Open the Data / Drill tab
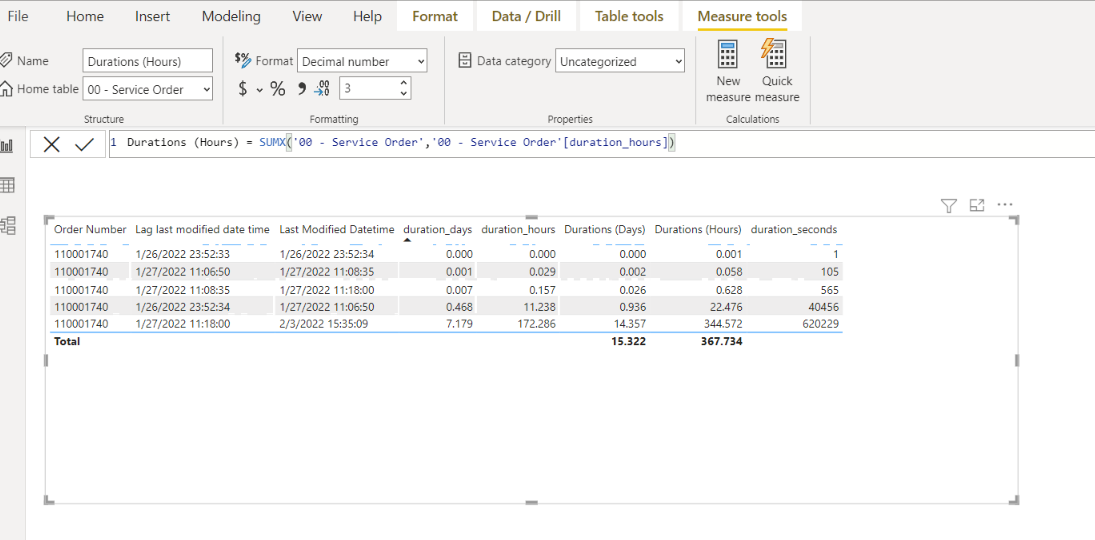 coord(526,16)
